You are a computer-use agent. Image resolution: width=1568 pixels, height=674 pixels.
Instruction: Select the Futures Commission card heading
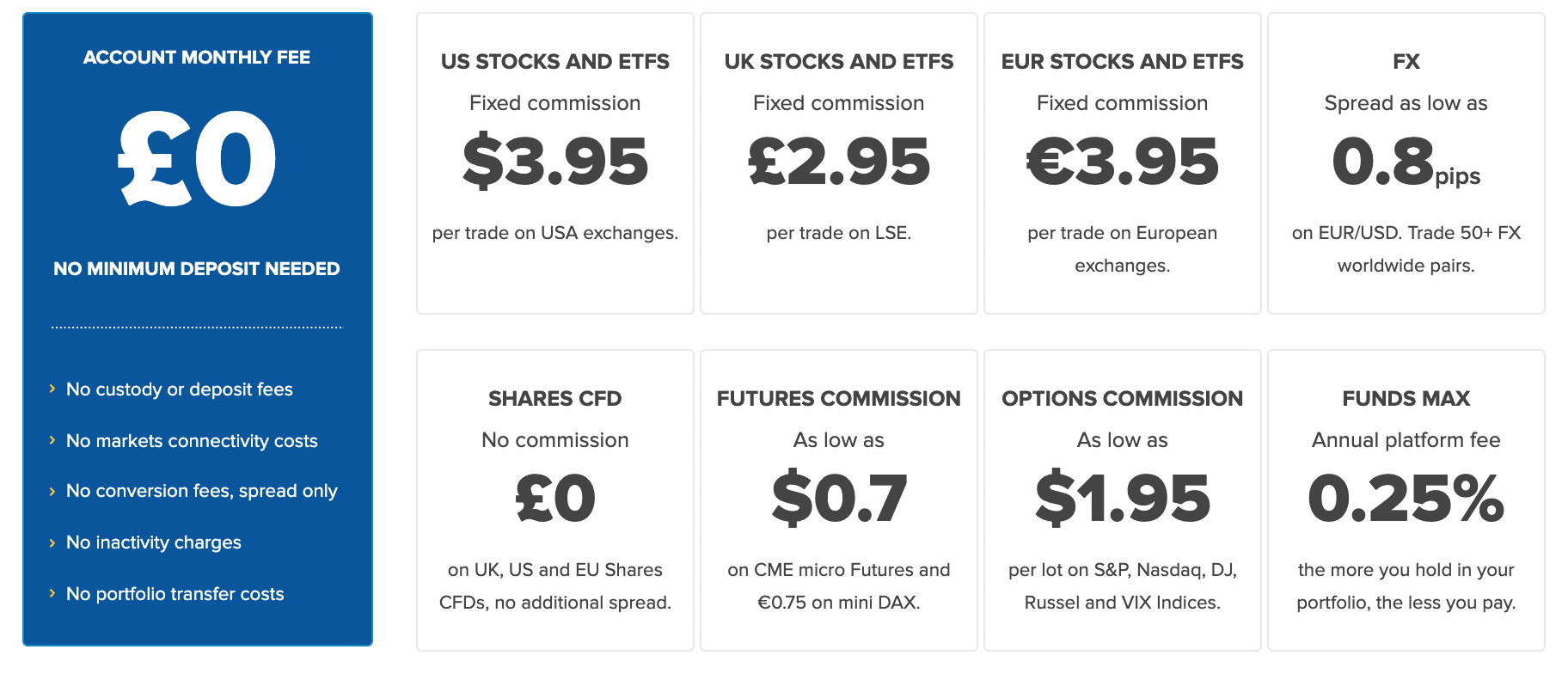[839, 399]
